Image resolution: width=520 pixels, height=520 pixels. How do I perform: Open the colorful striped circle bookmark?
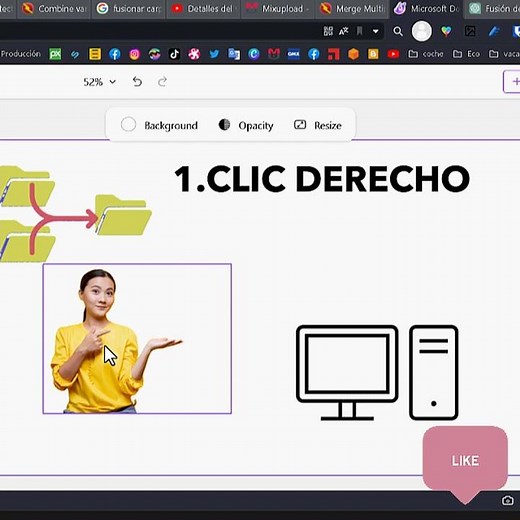(154, 54)
